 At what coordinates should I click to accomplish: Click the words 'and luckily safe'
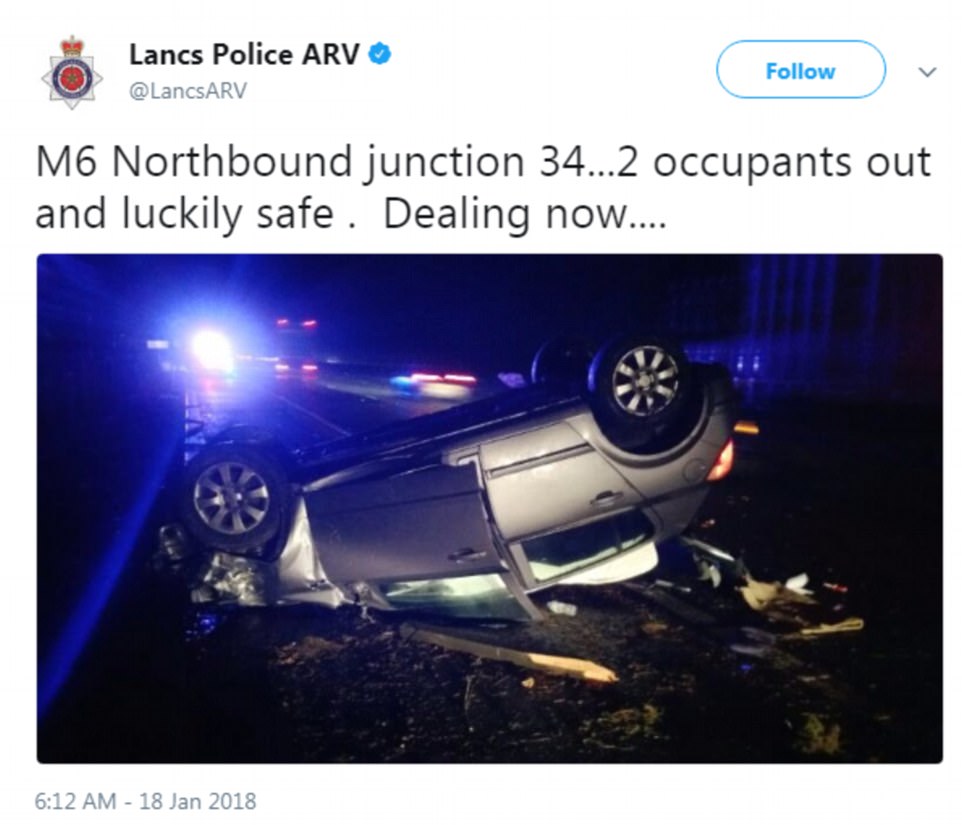point(185,214)
